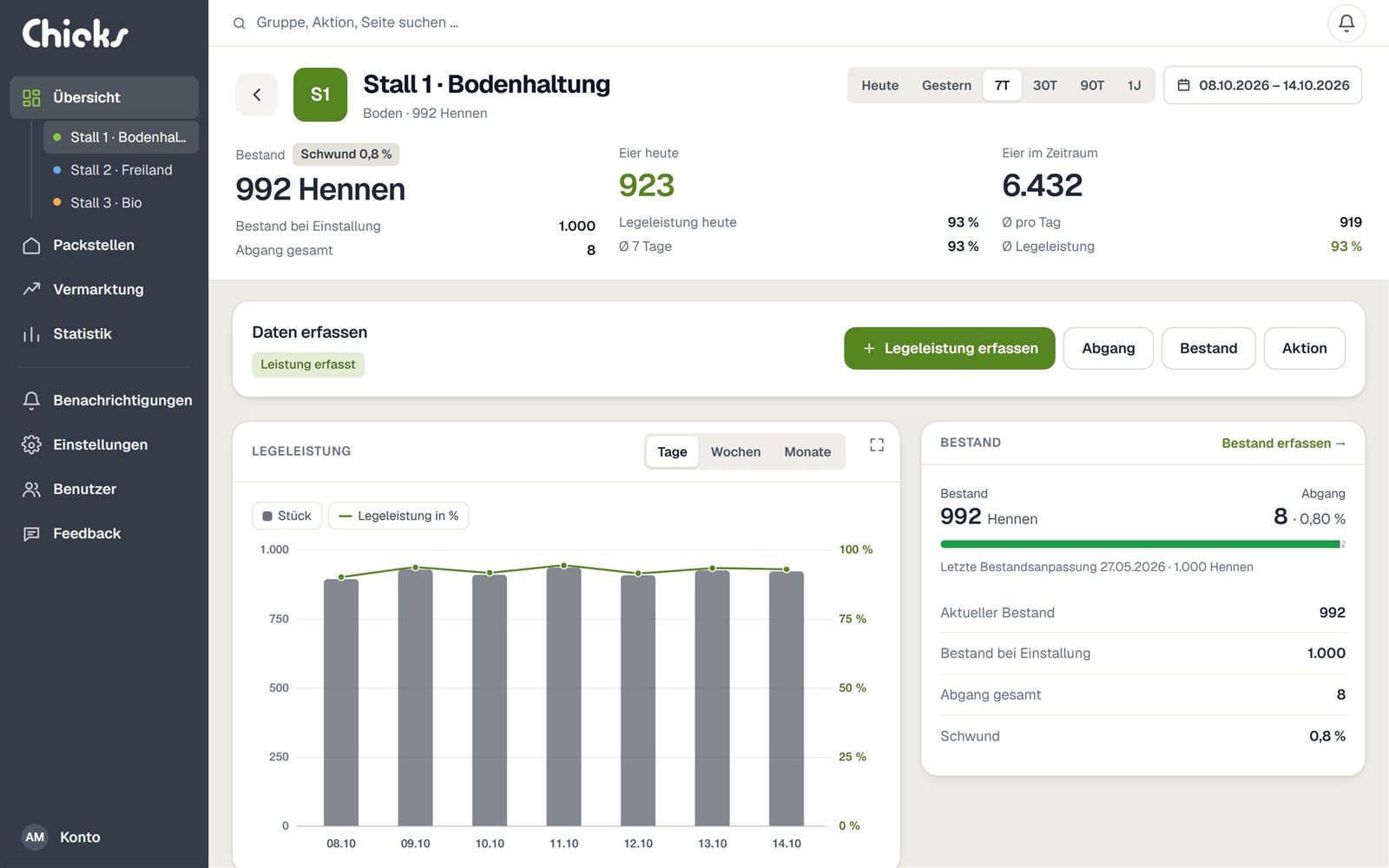Viewport: 1389px width, 868px height.
Task: Expand the Legeleistung chart to fullscreen
Action: (x=877, y=444)
